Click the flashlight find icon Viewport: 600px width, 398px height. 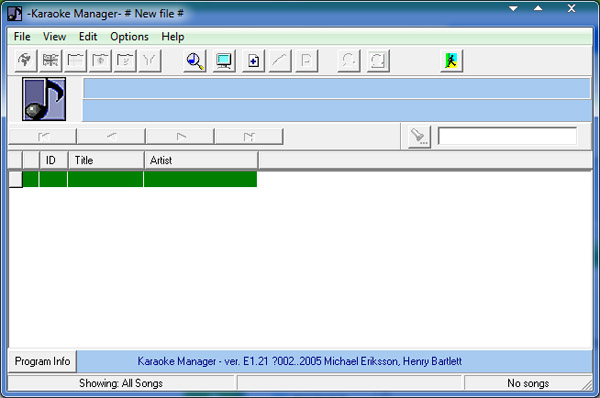[x=419, y=137]
